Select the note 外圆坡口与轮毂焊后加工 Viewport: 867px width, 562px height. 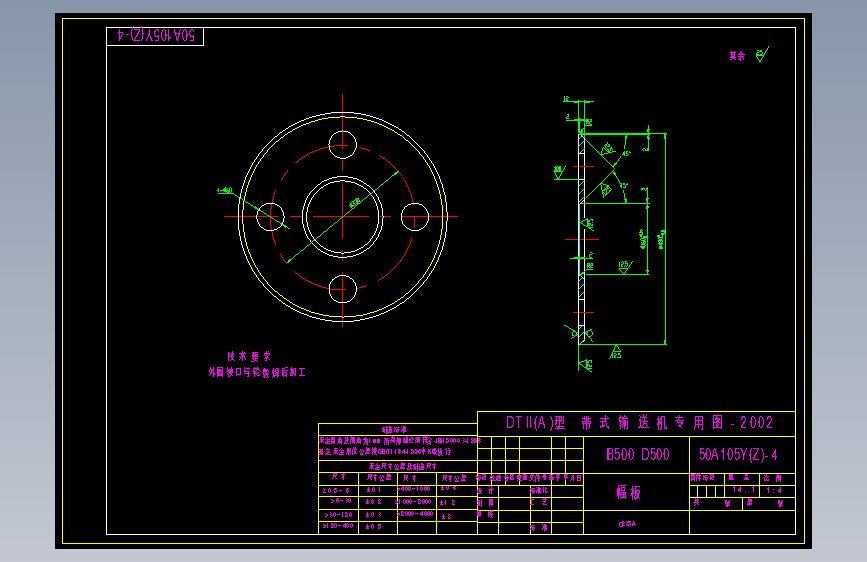(257, 372)
